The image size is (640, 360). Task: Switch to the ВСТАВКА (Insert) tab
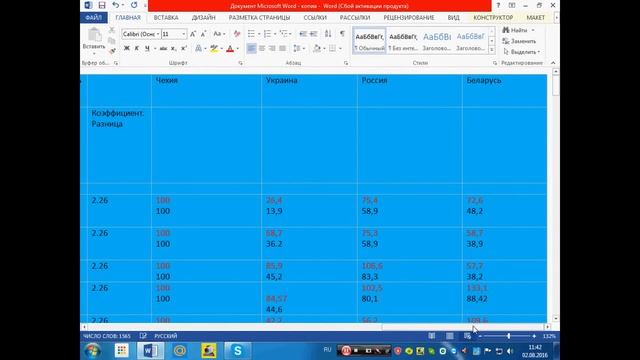pyautogui.click(x=166, y=18)
